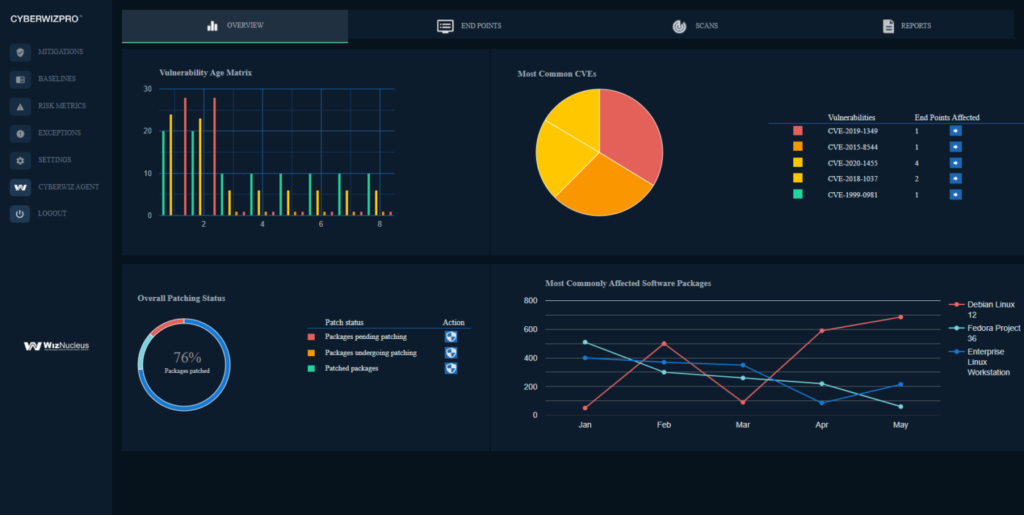Show endpoints affected by CVE-2020-1455
This screenshot has height=515, width=1024.
955,162
